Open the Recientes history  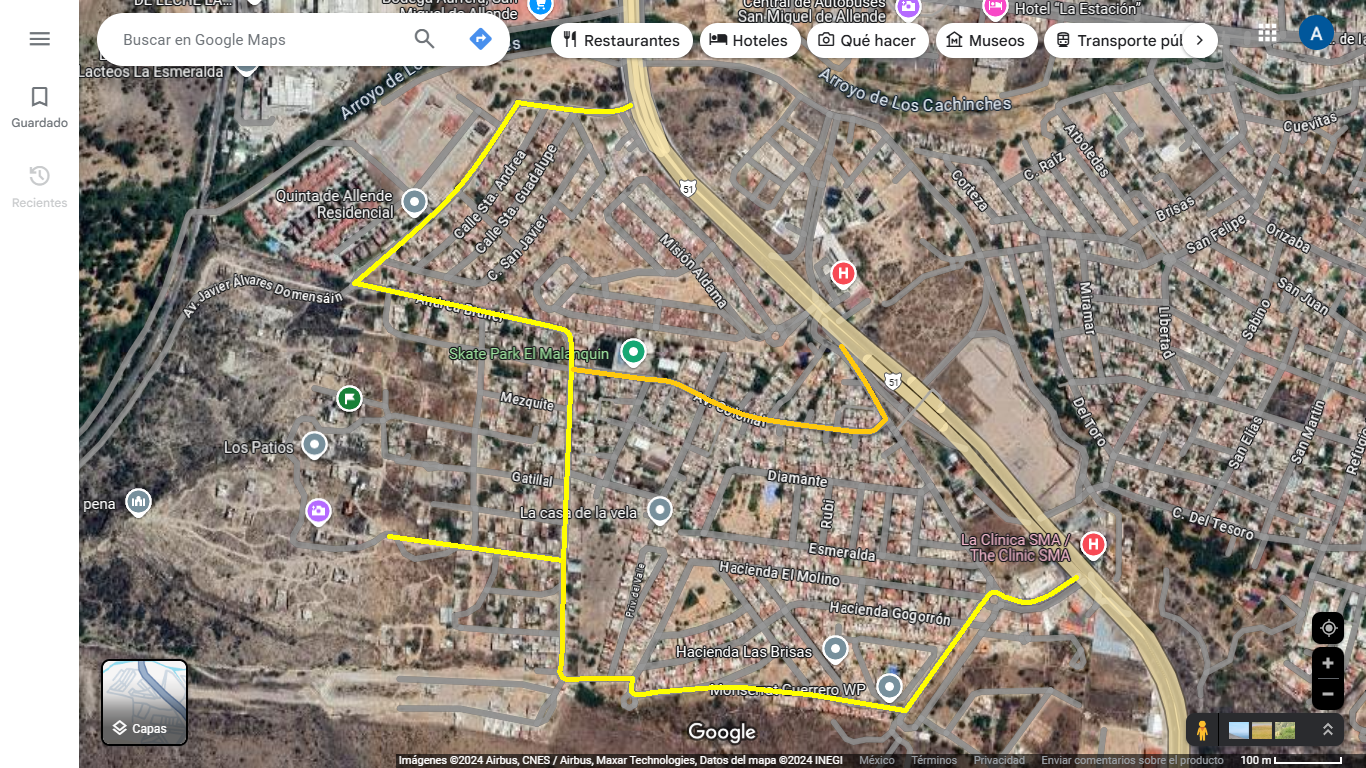click(39, 187)
